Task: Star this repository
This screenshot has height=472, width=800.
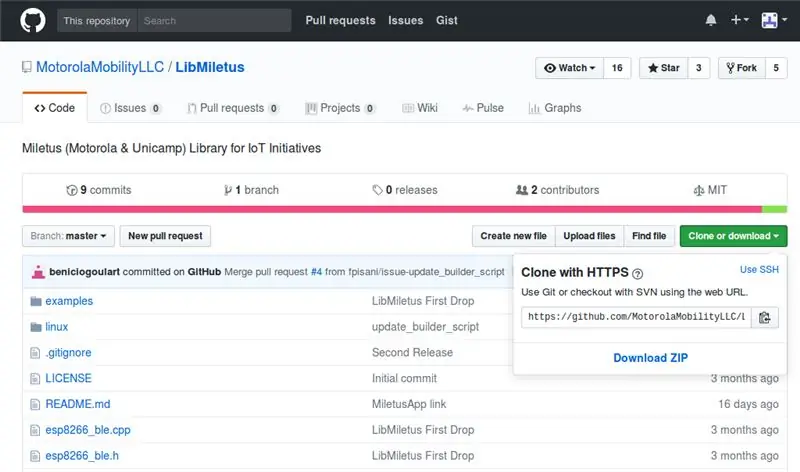Action: (663, 68)
